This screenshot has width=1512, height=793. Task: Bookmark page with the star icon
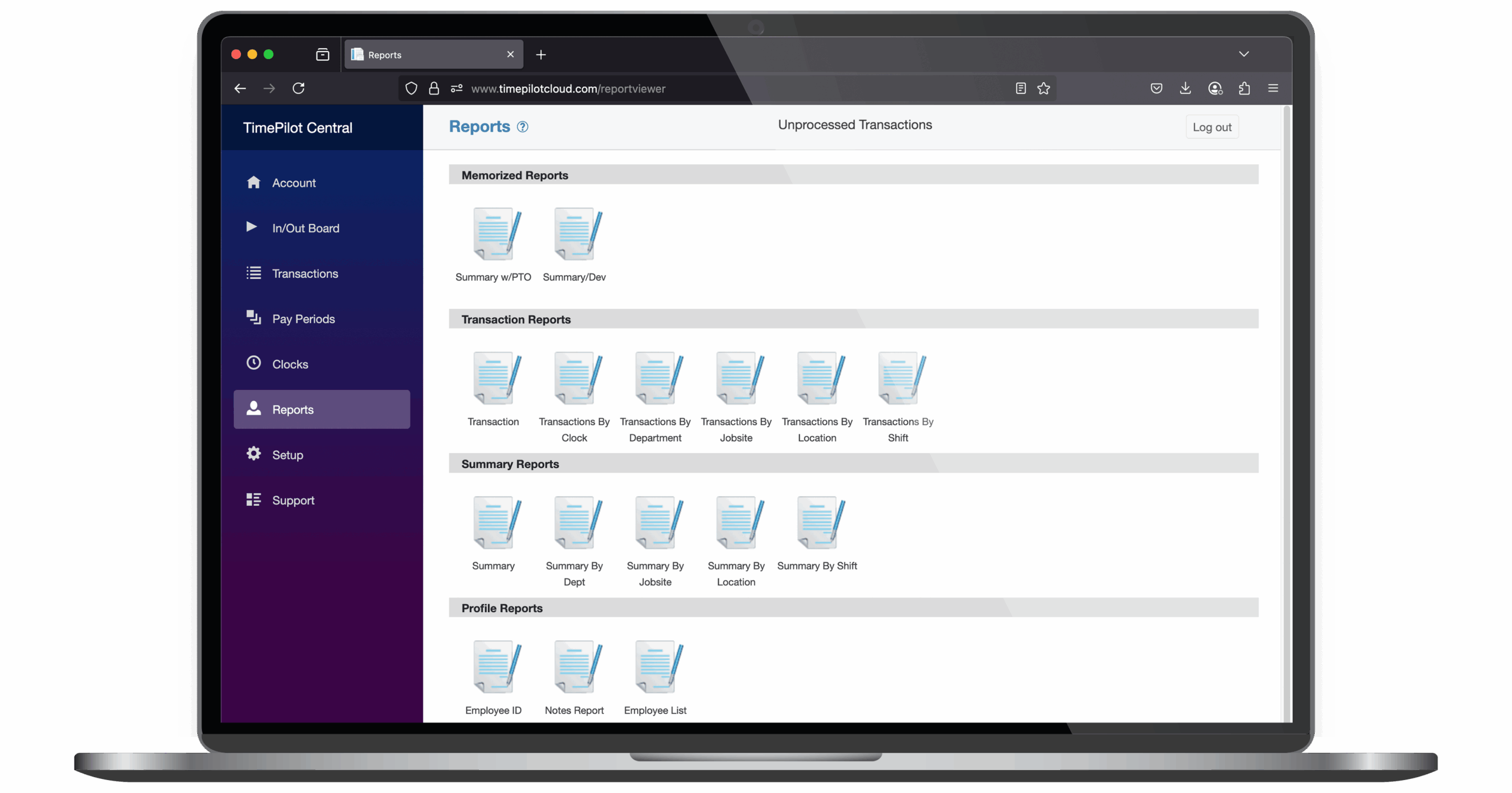tap(1044, 89)
